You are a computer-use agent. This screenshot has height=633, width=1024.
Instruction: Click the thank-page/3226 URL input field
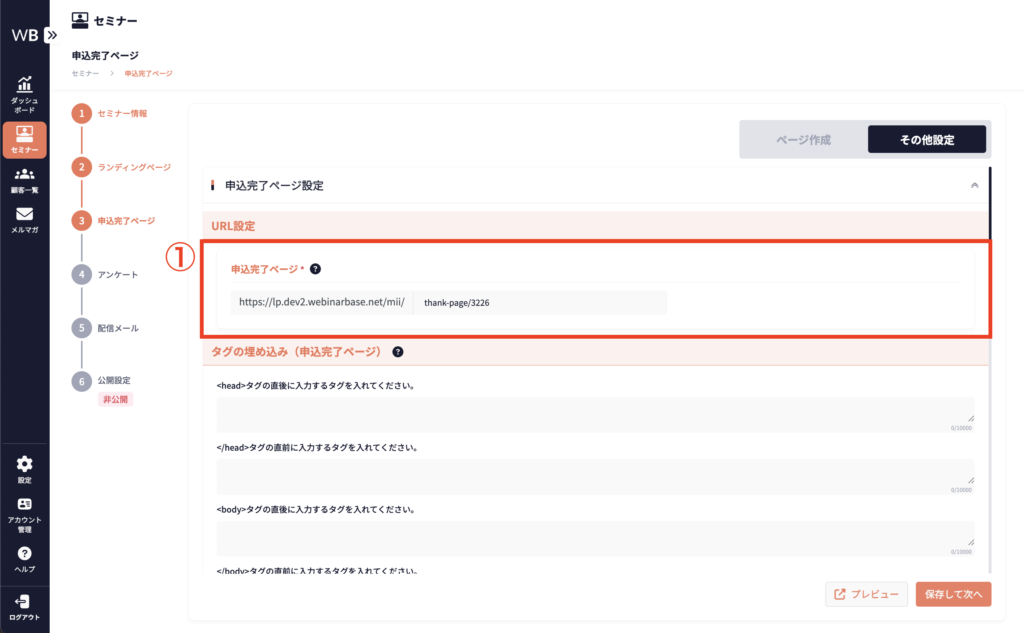point(538,303)
